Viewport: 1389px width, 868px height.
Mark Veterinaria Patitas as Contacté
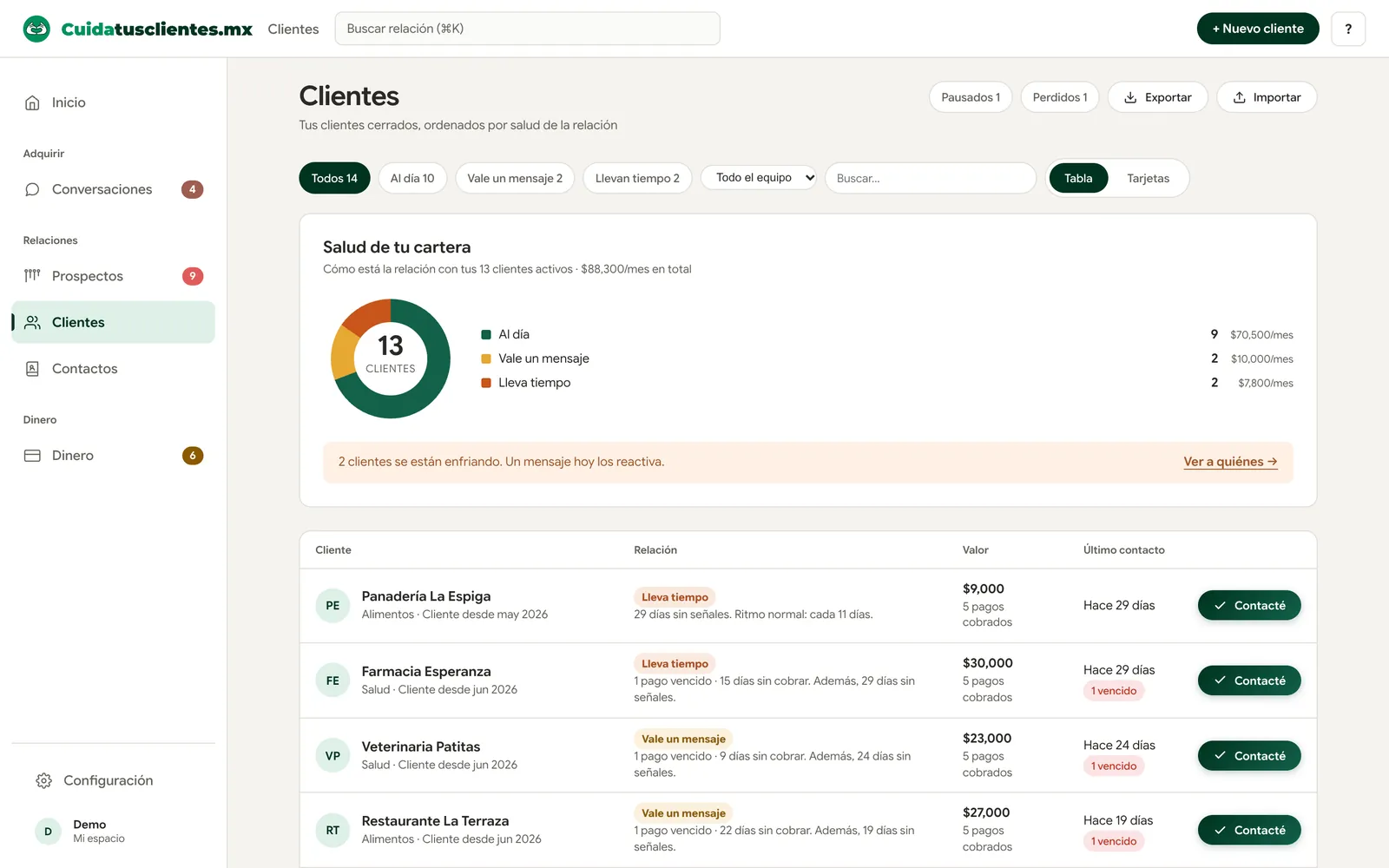point(1249,756)
